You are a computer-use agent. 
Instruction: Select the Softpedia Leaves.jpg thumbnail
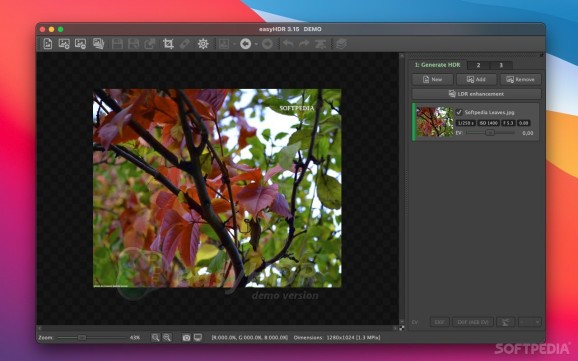435,122
